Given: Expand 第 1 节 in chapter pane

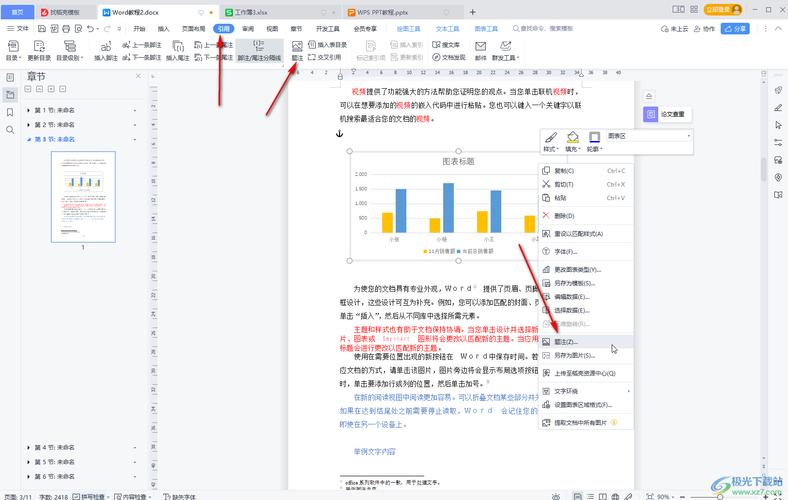Looking at the screenshot, I should (x=28, y=110).
